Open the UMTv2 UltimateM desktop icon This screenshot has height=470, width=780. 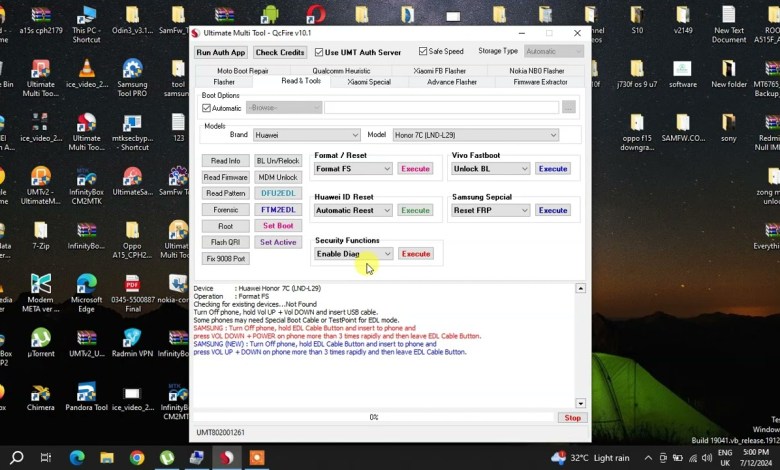41,185
